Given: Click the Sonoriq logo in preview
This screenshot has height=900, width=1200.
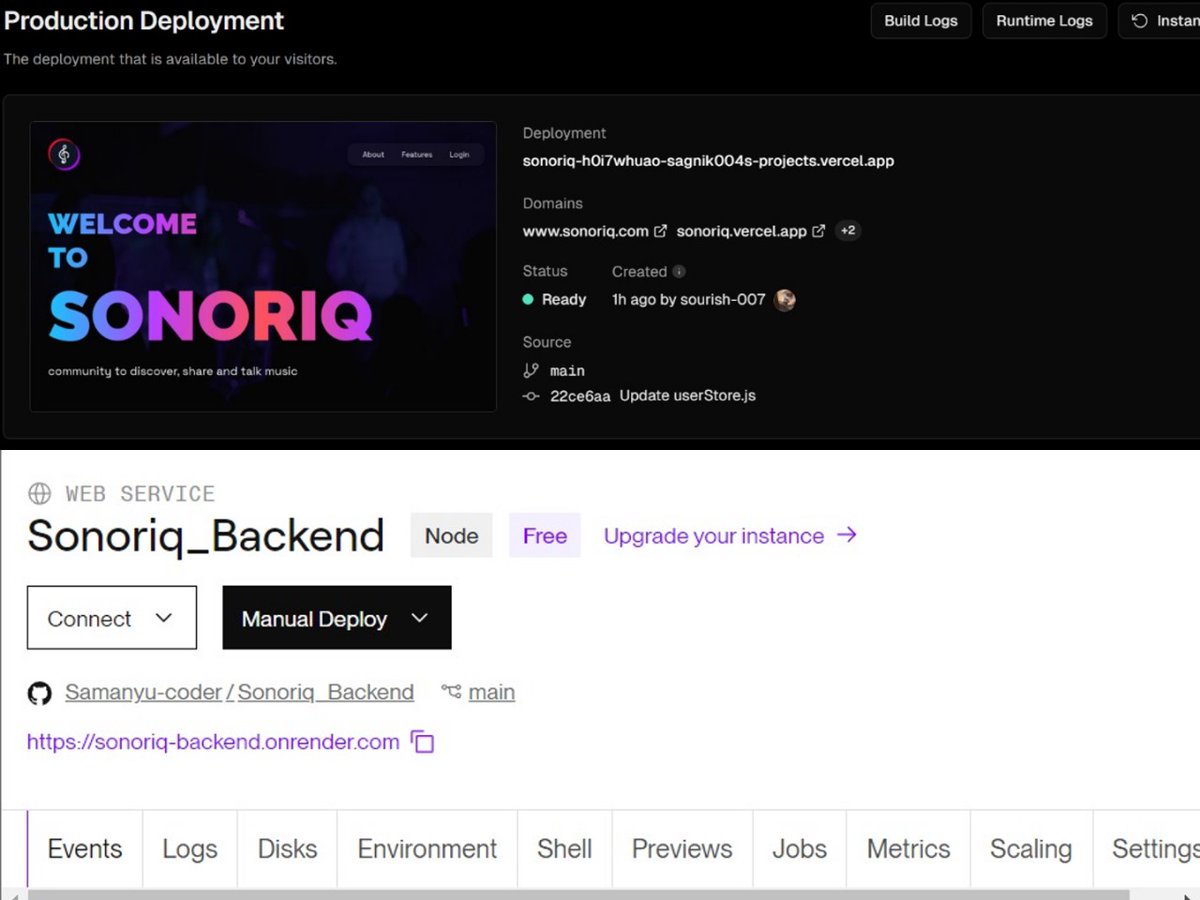Looking at the screenshot, I should (x=64, y=154).
